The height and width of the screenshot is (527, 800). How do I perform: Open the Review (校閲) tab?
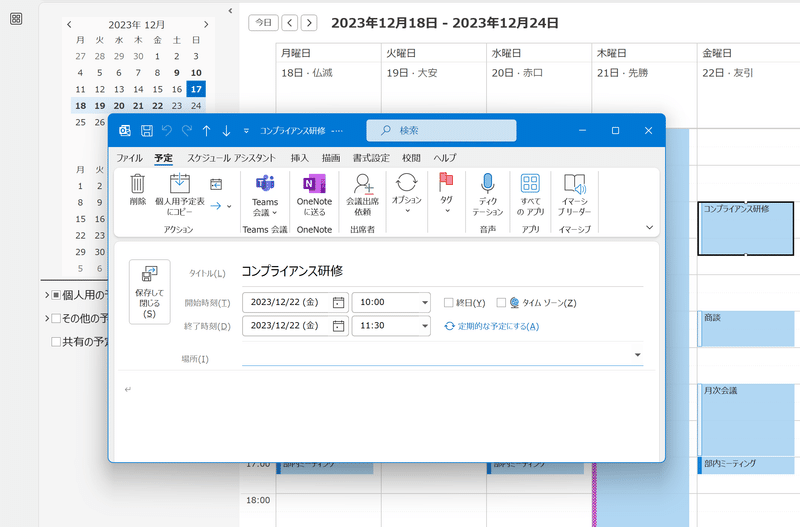[411, 158]
